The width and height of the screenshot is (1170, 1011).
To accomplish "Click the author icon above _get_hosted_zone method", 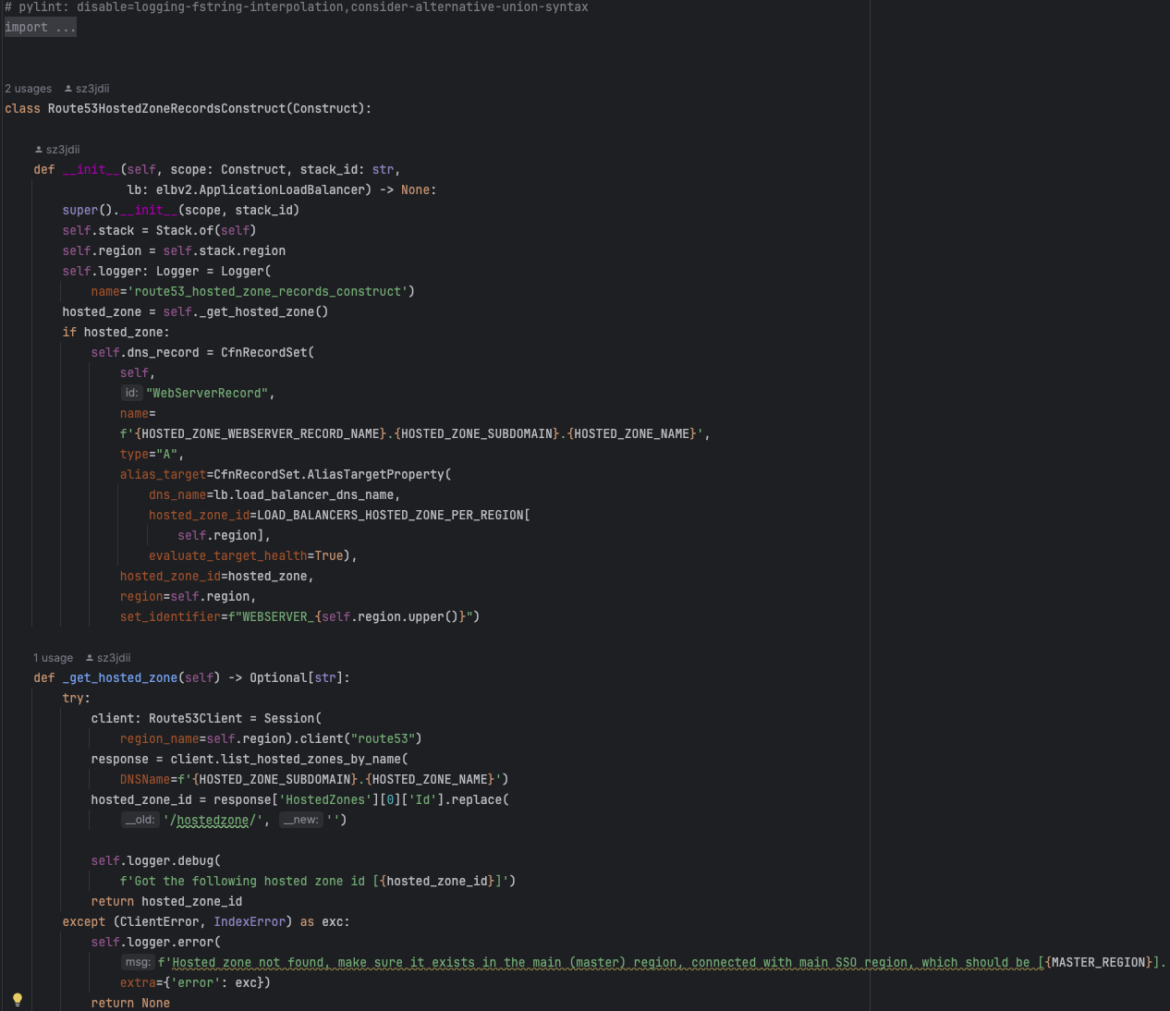I will click(90, 658).
